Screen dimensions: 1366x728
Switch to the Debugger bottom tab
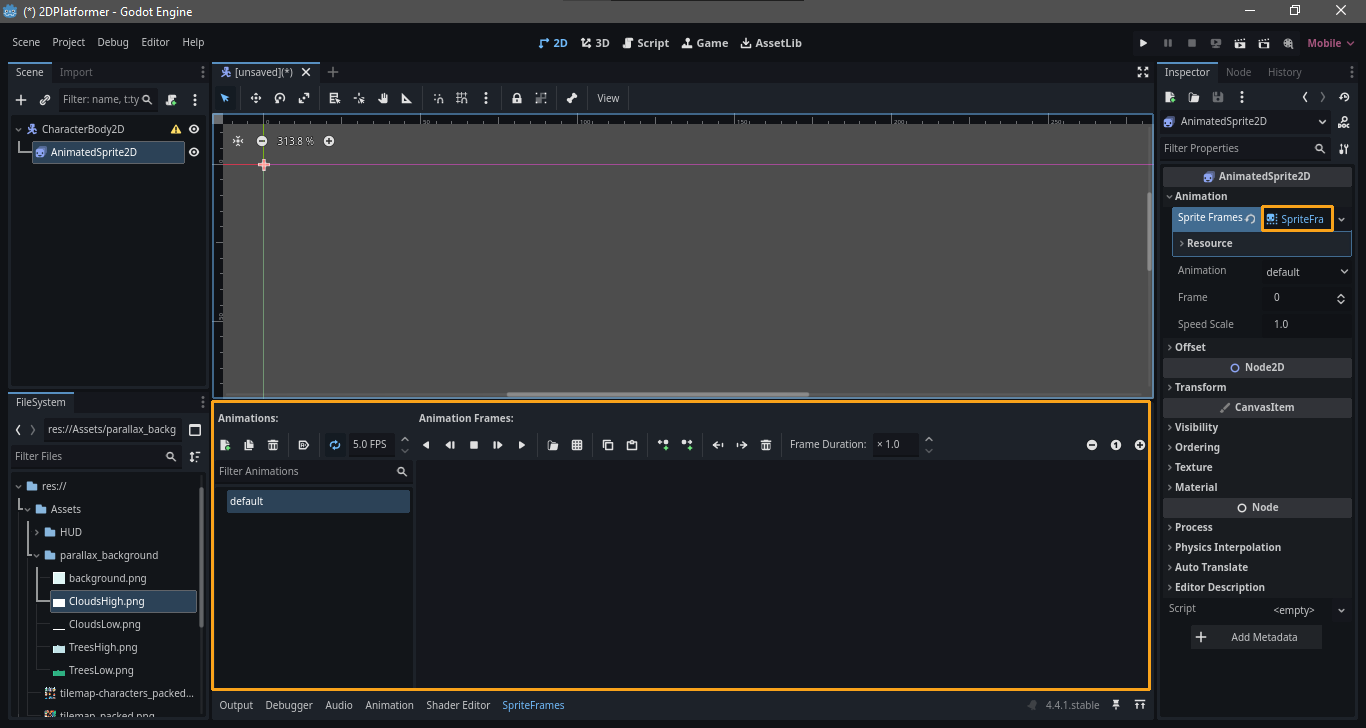coord(289,705)
